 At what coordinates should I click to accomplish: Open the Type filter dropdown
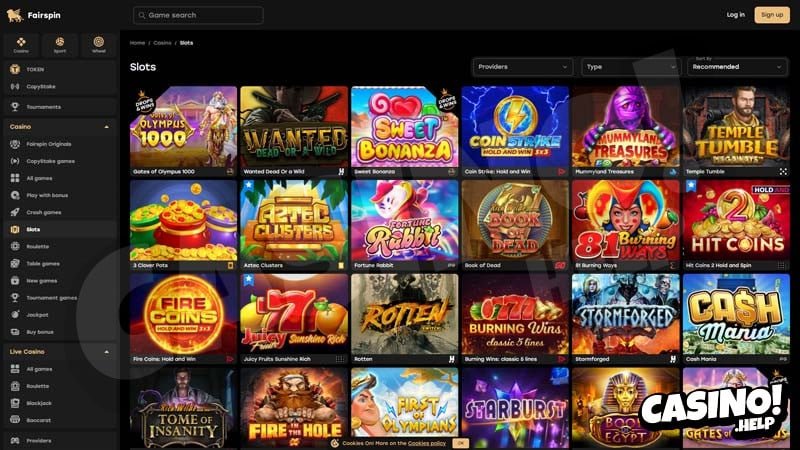point(631,67)
